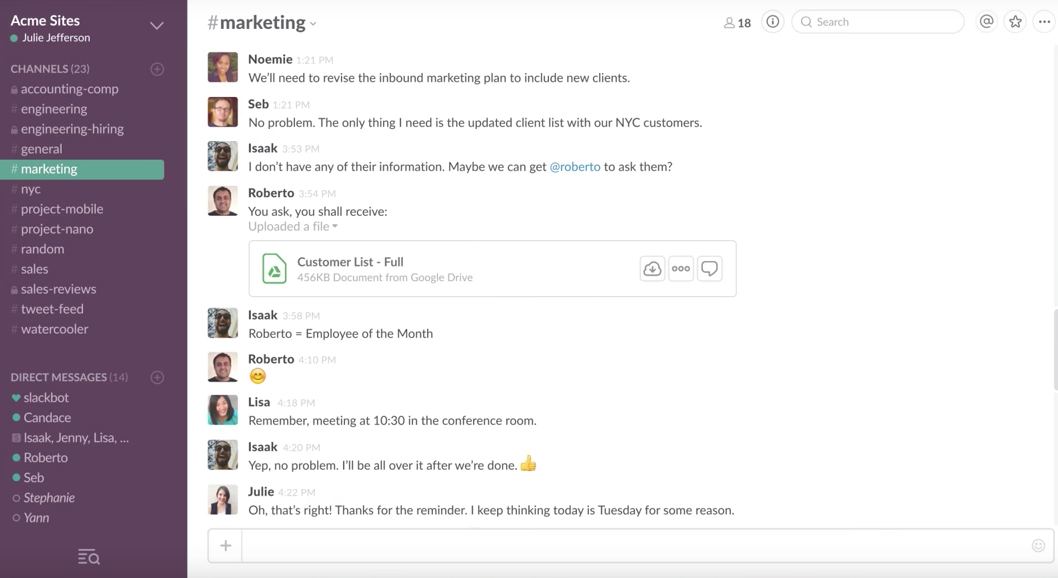The height and width of the screenshot is (578, 1058).
Task: Show mentions with the @ icon
Action: click(986, 22)
